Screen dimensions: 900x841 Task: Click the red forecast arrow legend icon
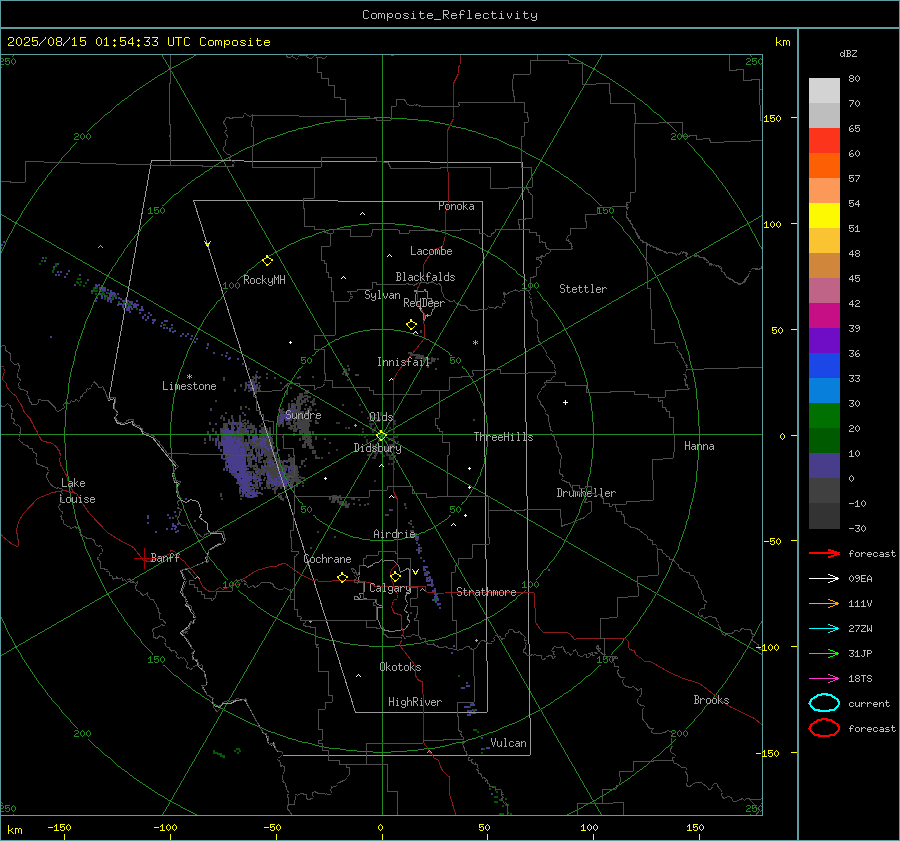(x=824, y=553)
